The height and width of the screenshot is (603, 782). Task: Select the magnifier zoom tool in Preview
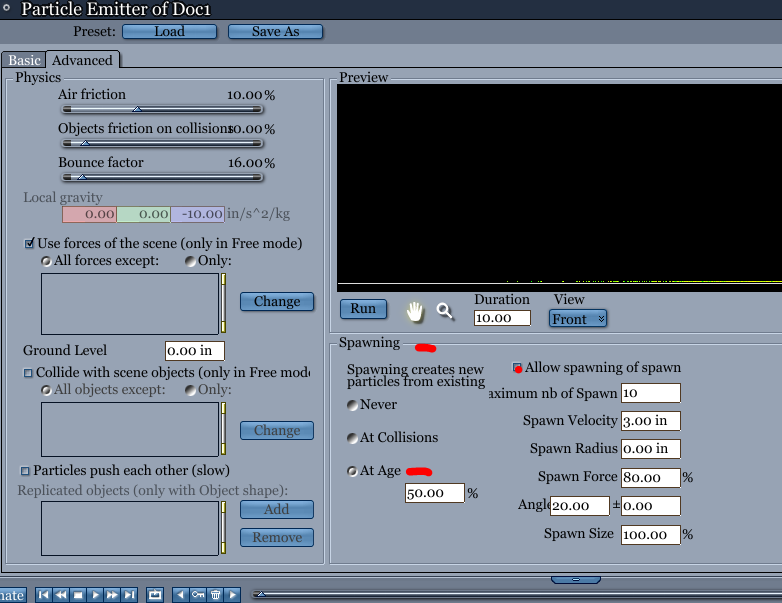tap(444, 311)
